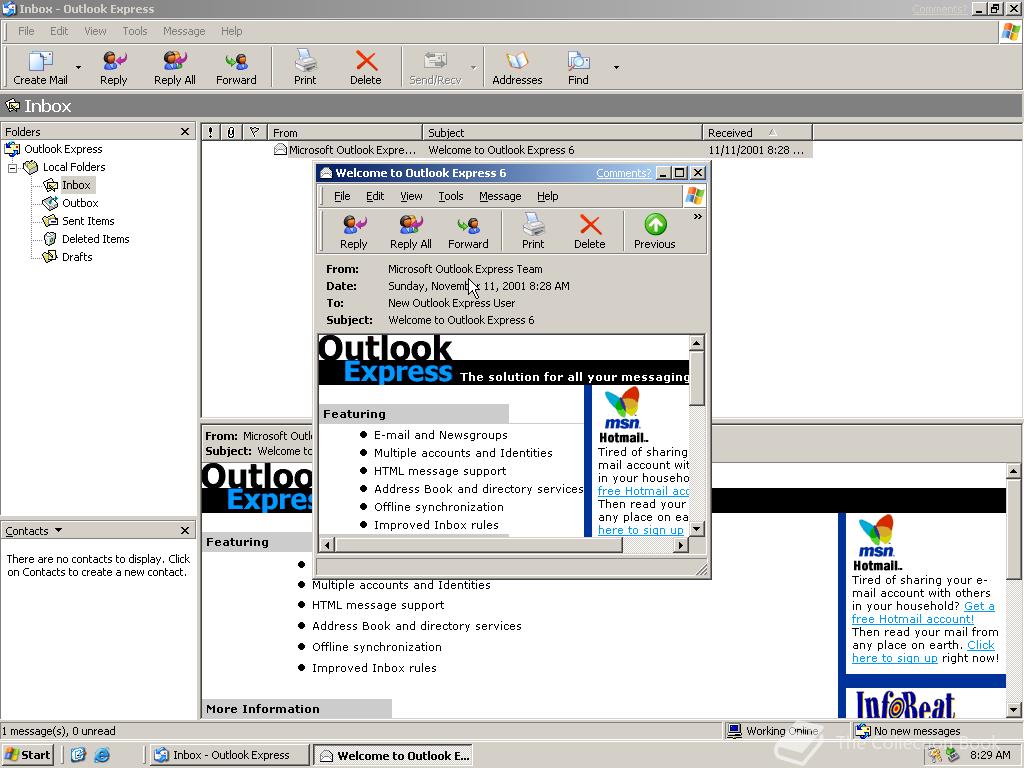1024x768 pixels.
Task: Open Tools menu in message window
Action: point(451,196)
